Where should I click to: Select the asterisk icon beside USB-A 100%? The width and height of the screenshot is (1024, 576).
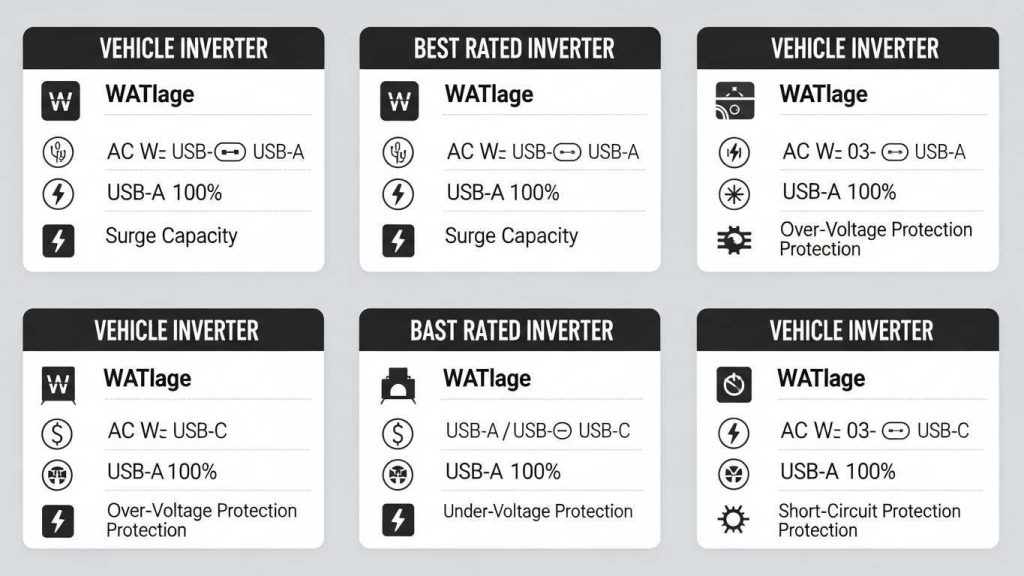[734, 193]
